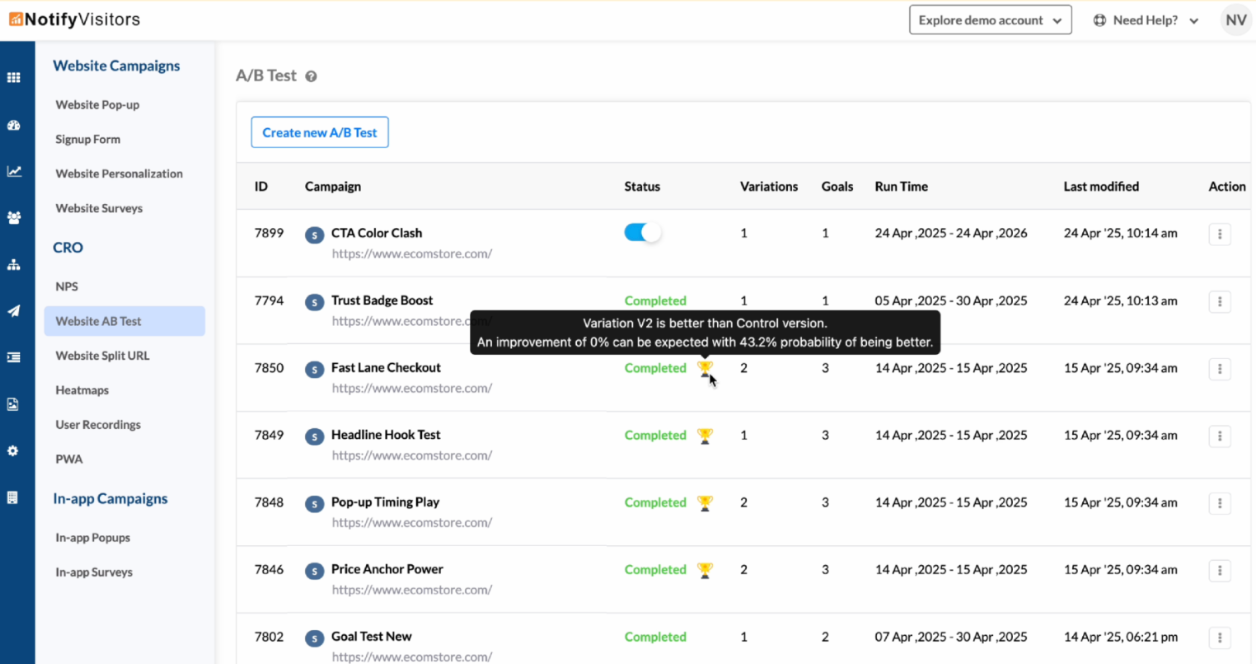Expand the Need Help menu
The width and height of the screenshot is (1256, 664).
pos(1146,20)
